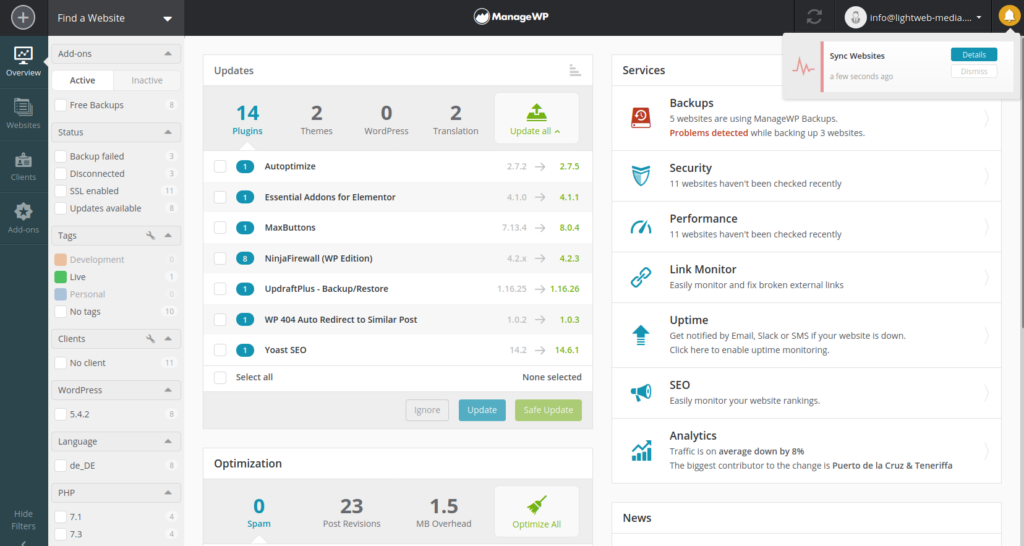Image resolution: width=1024 pixels, height=546 pixels.
Task: Tick the Updates available checkbox
Action: tap(61, 208)
